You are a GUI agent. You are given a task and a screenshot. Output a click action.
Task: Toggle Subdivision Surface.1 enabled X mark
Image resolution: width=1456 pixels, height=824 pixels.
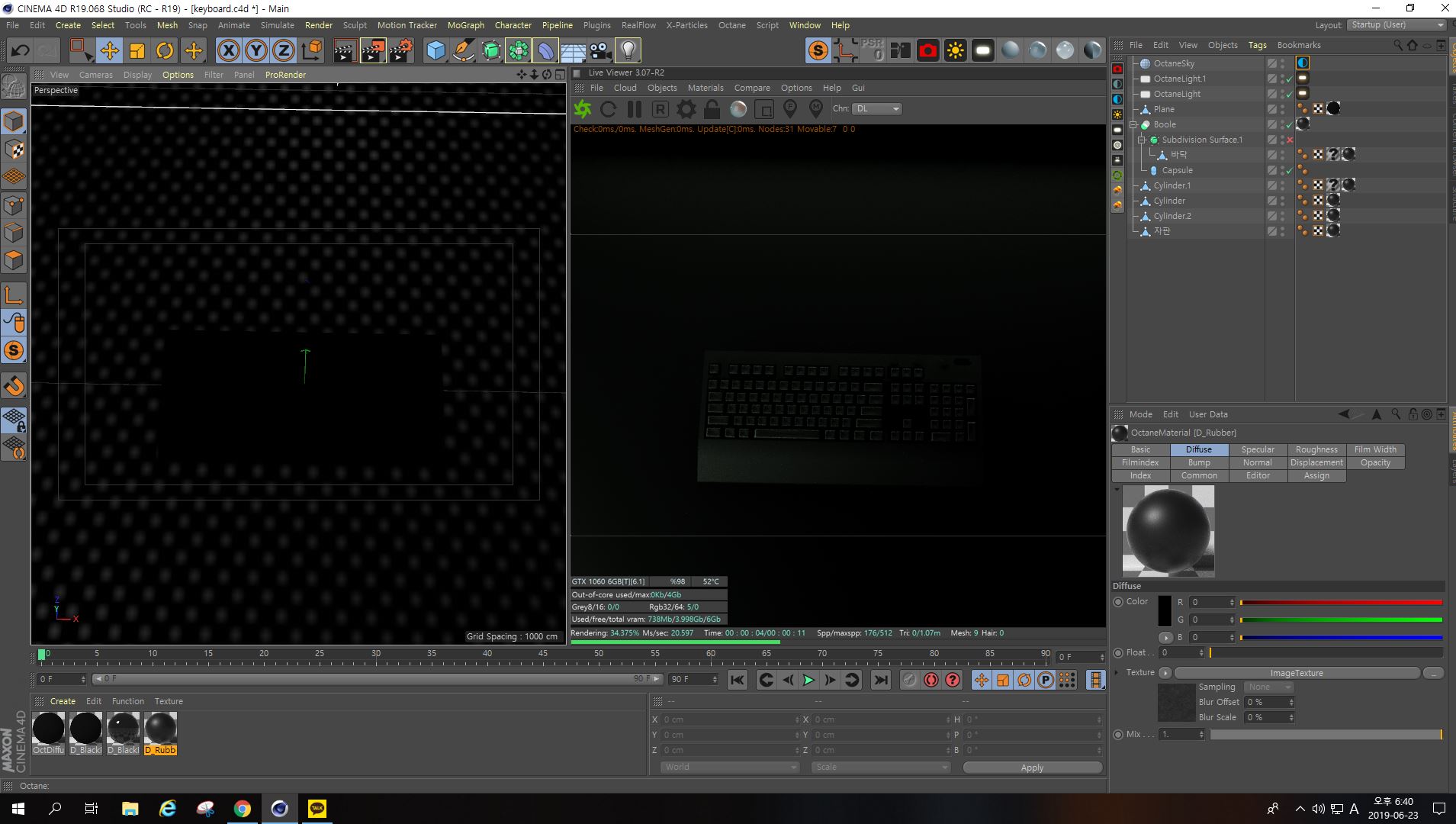[x=1290, y=140]
